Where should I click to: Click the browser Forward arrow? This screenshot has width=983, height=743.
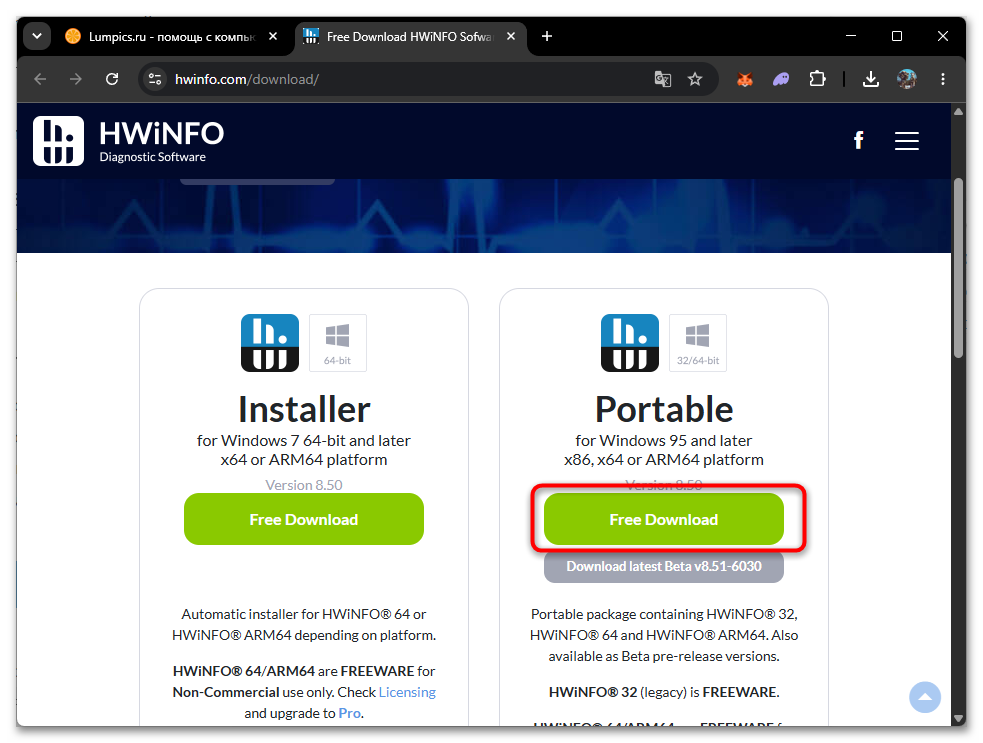click(76, 79)
